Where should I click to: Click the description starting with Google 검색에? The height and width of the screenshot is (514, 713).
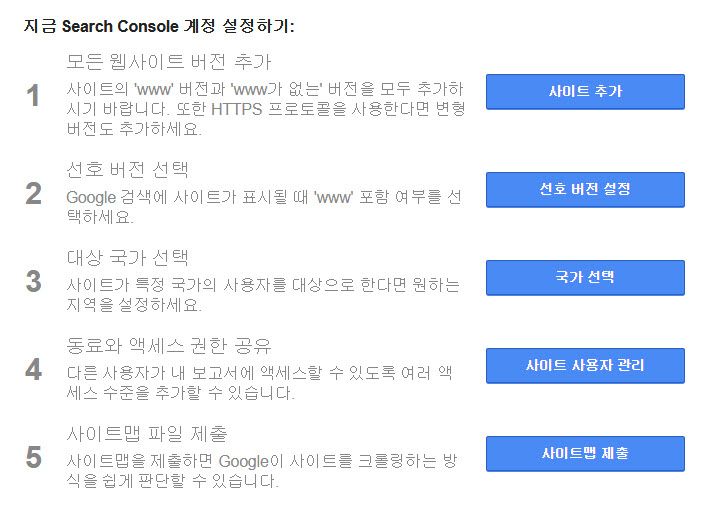264,207
